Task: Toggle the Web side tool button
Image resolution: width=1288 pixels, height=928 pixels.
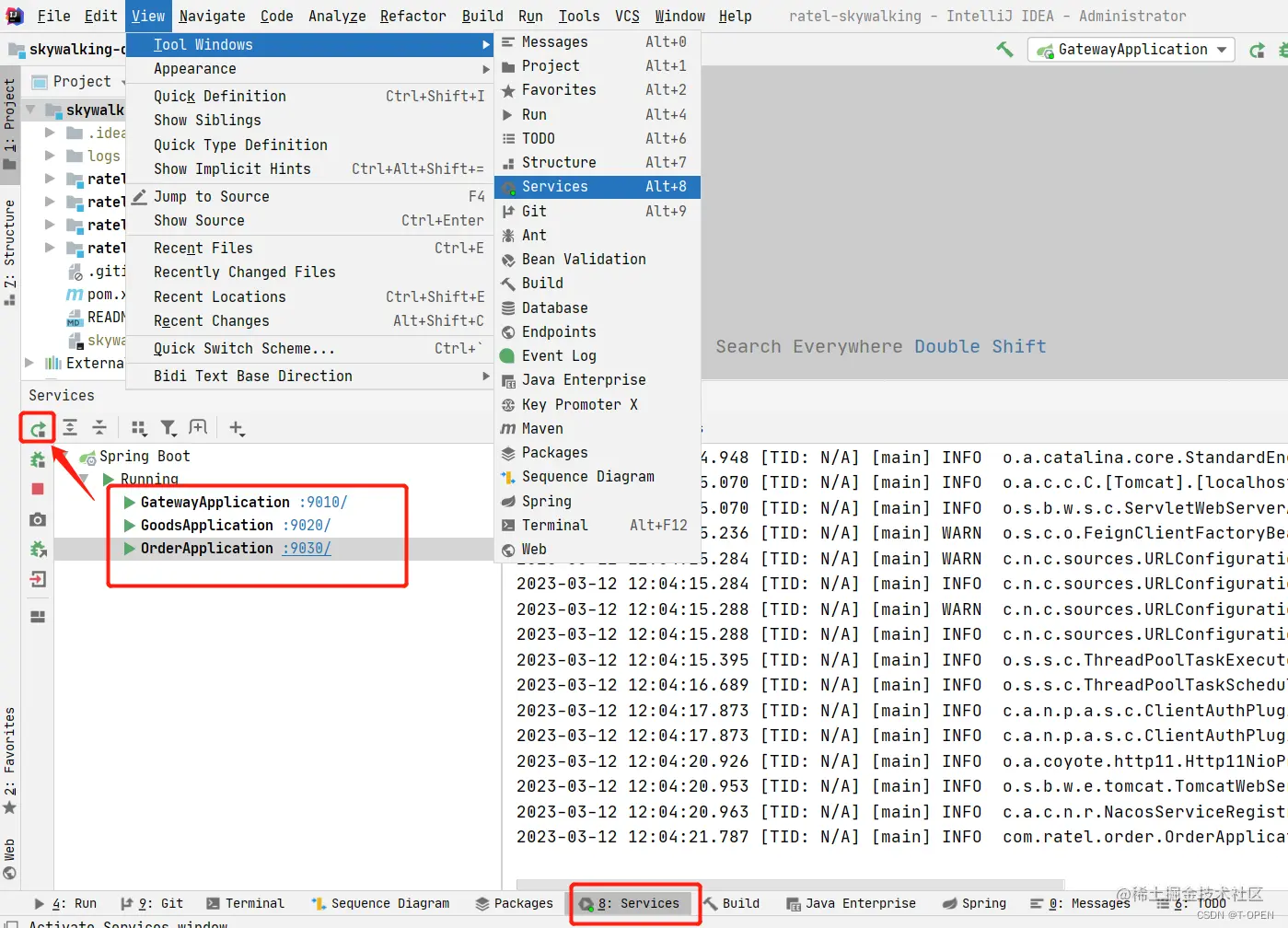Action: [x=10, y=858]
